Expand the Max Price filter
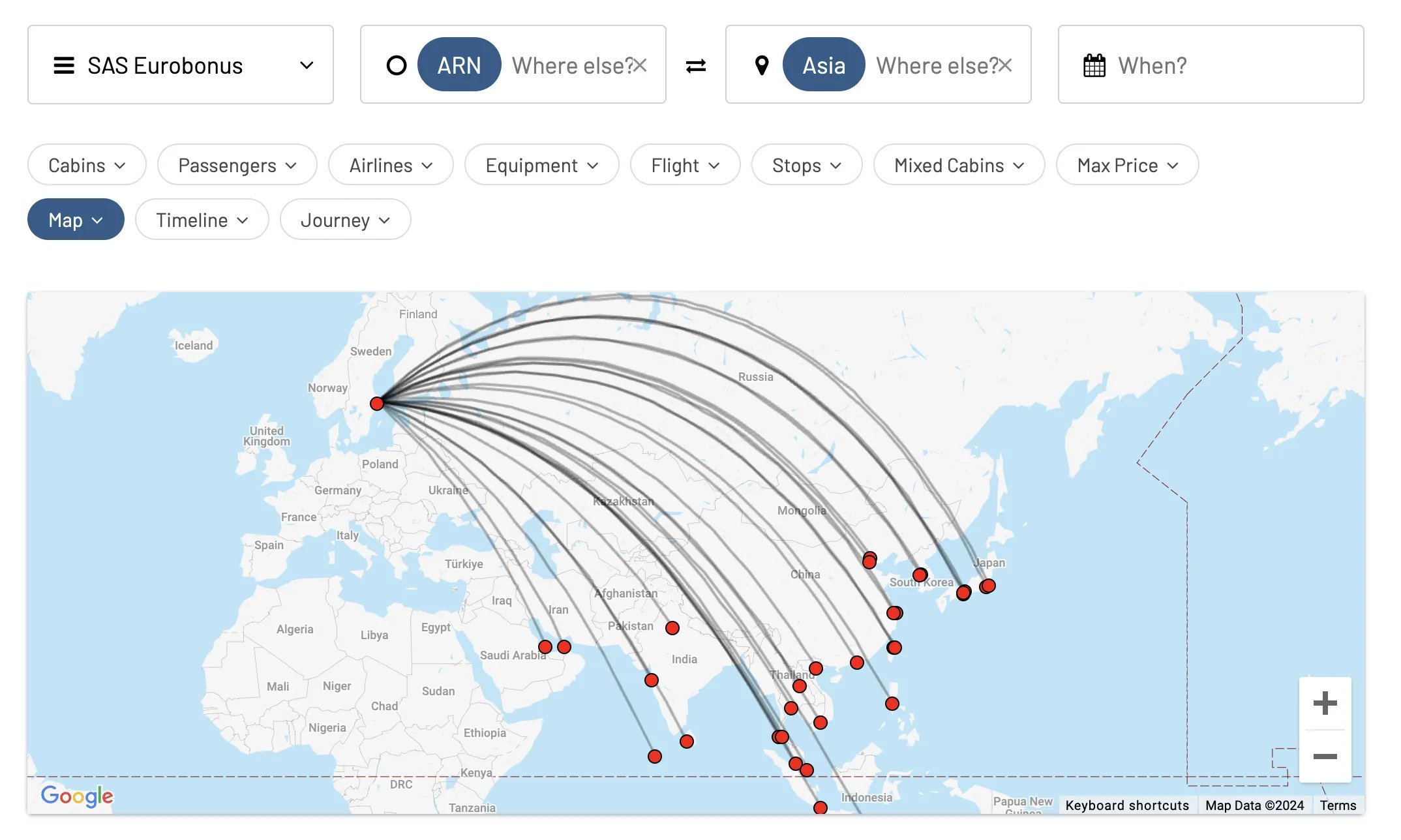 pos(1127,165)
